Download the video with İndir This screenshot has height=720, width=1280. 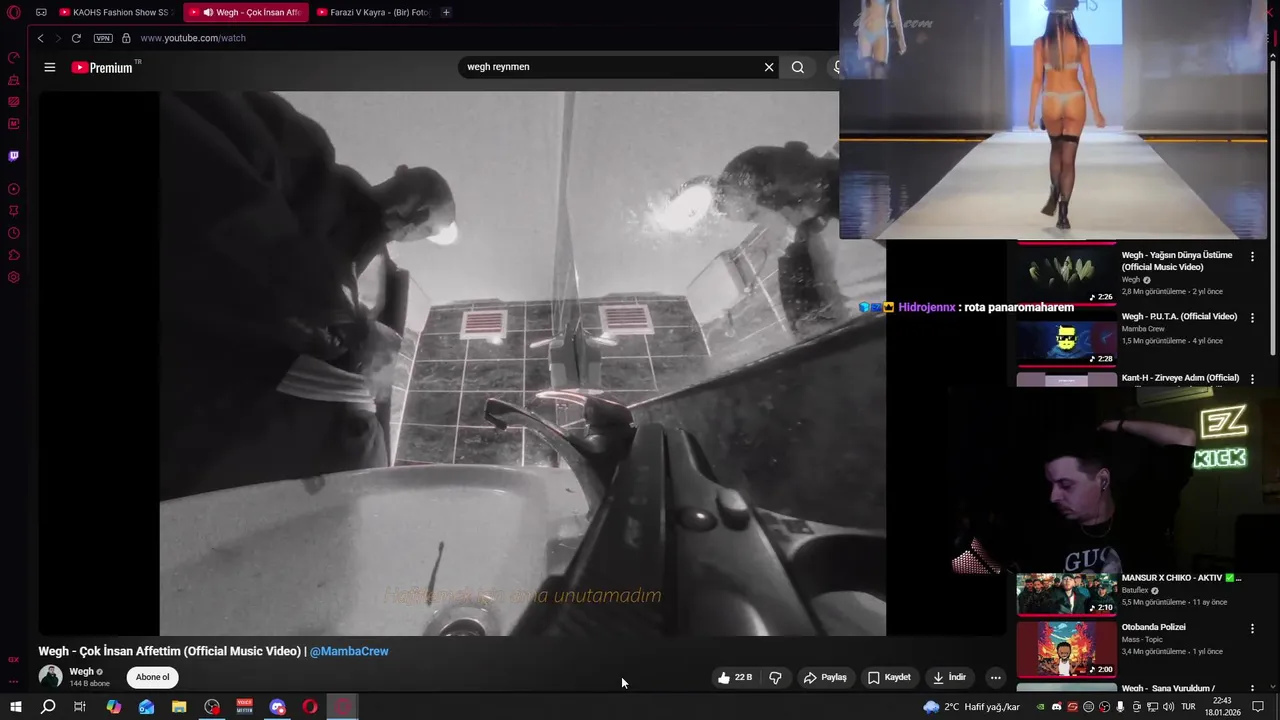click(x=949, y=677)
